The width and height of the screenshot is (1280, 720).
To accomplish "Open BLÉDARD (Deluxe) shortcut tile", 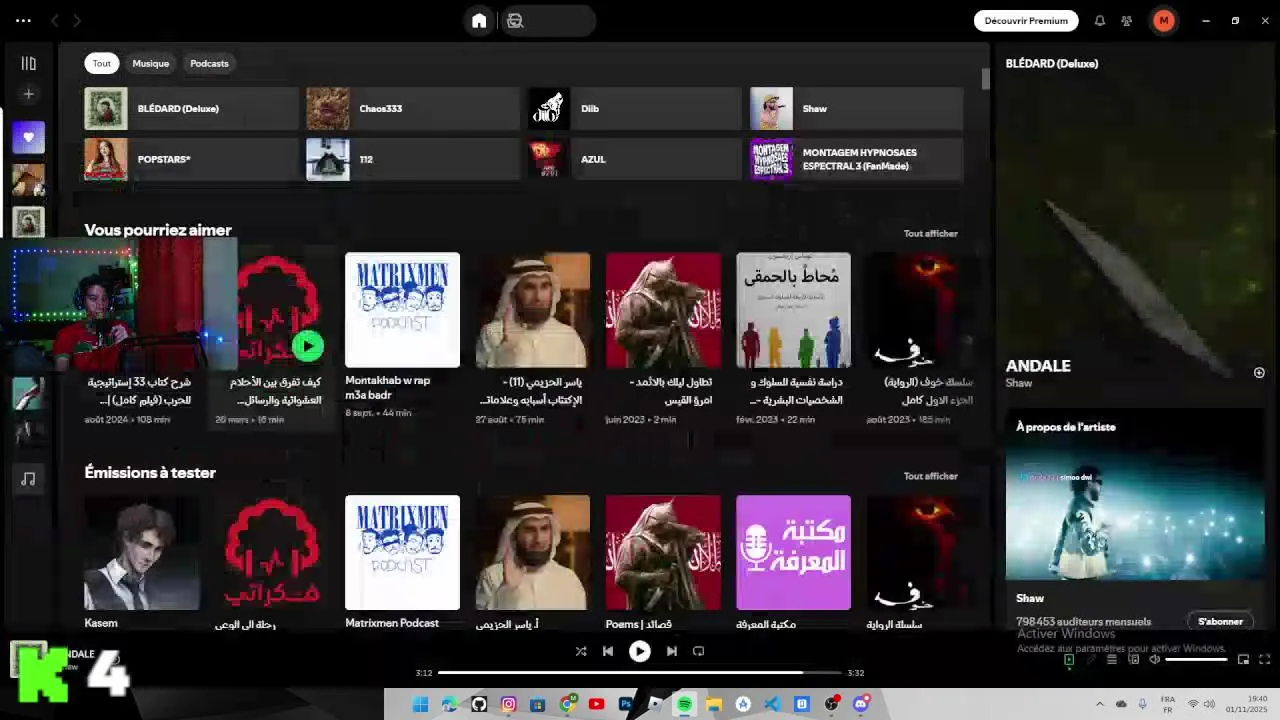I will coord(191,109).
